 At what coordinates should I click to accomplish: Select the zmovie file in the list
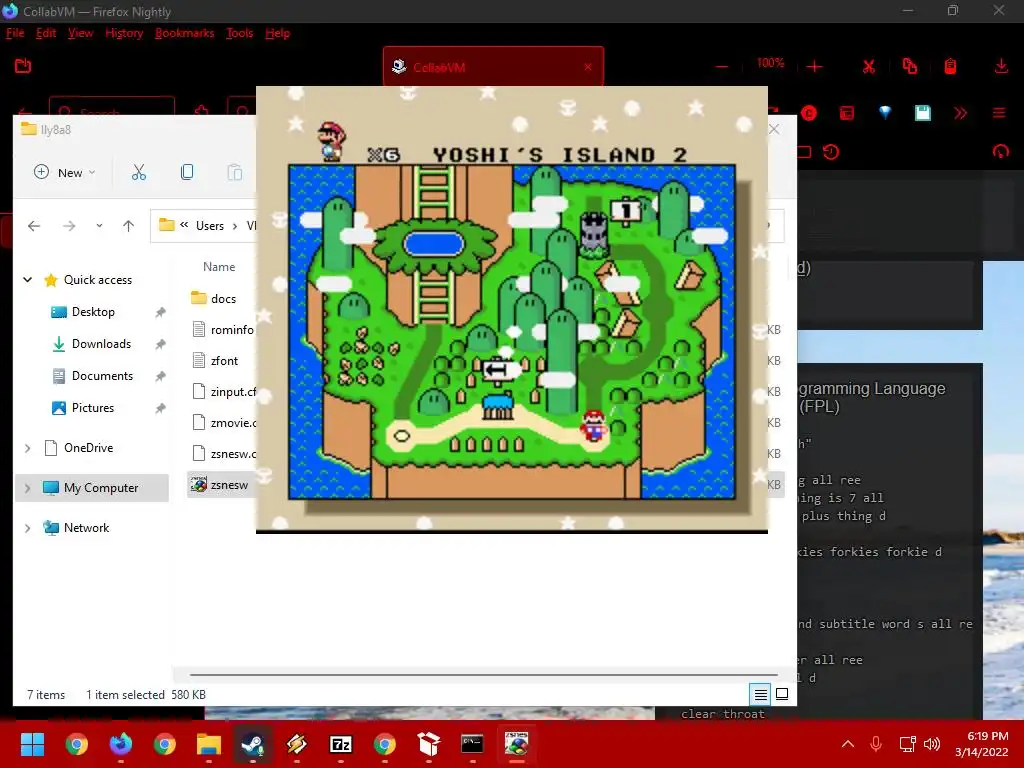(x=222, y=423)
